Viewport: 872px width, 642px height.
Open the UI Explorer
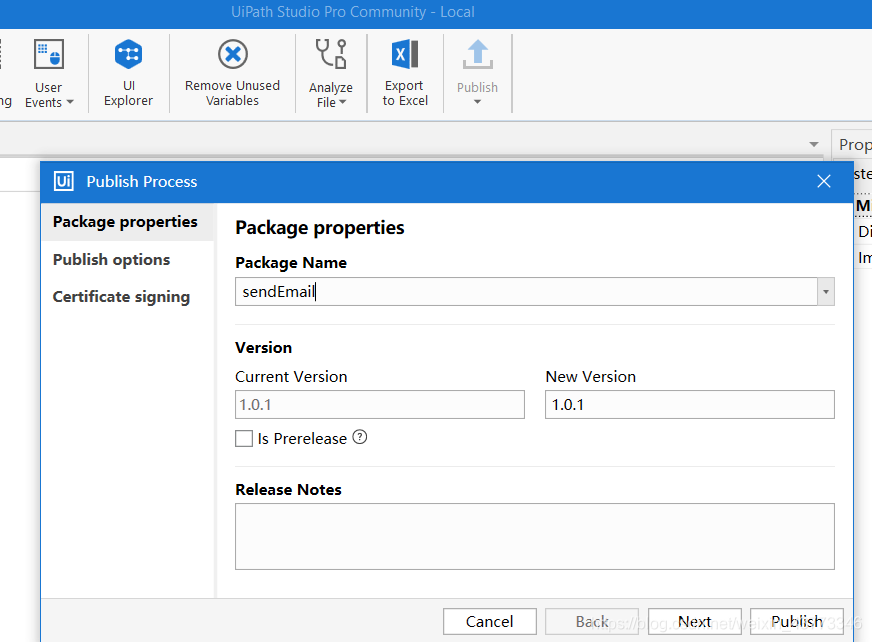tap(128, 72)
